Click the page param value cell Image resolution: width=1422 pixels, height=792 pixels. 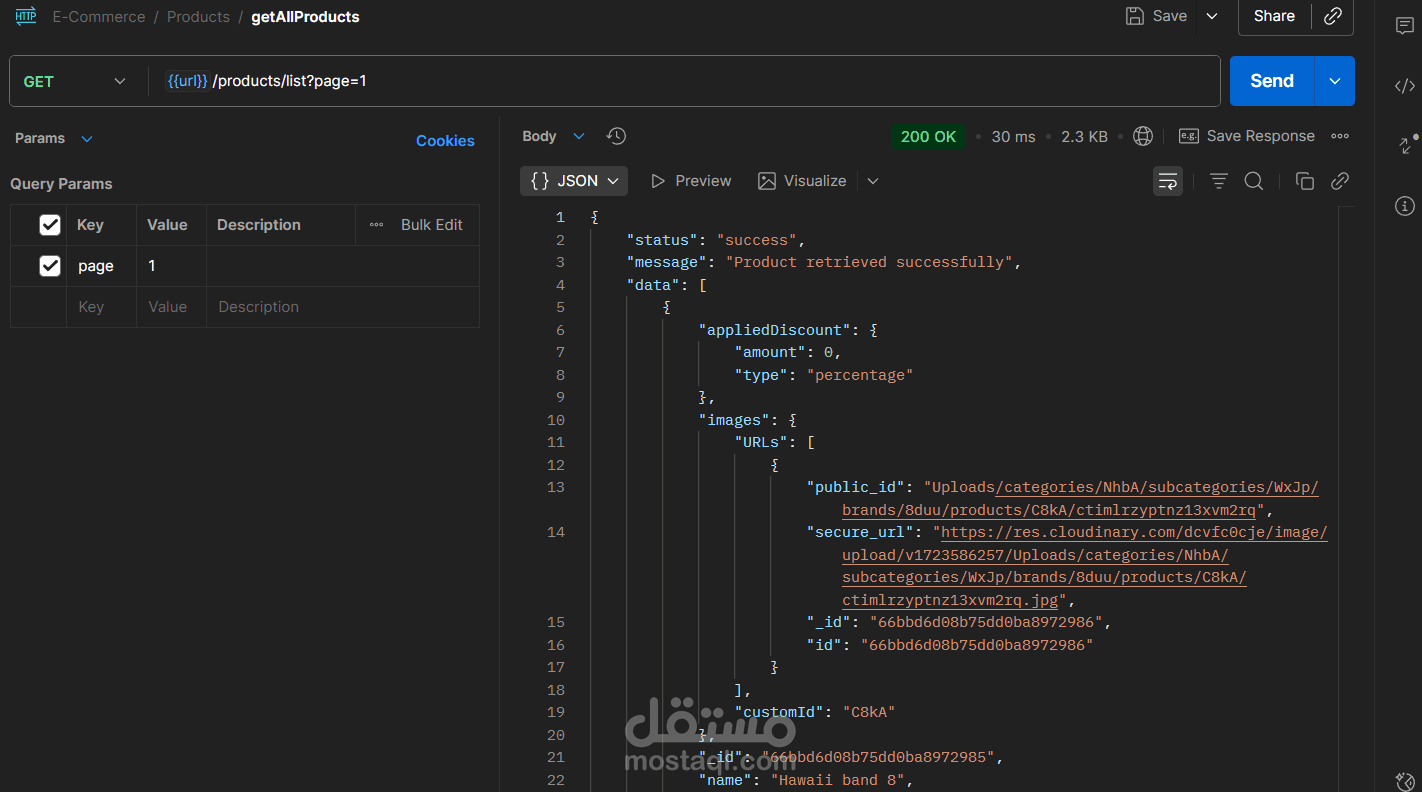point(171,266)
